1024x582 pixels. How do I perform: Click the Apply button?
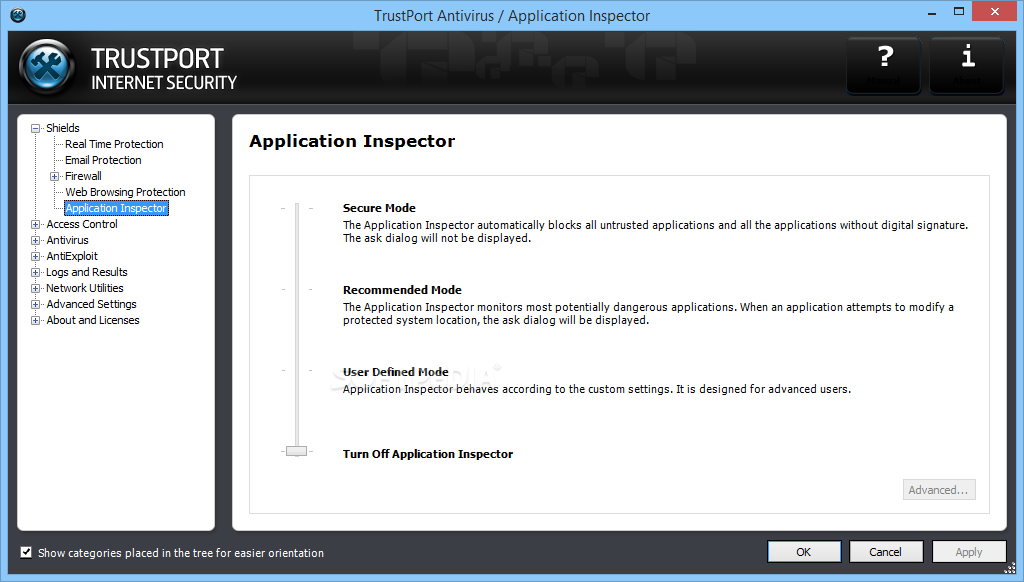click(x=968, y=552)
